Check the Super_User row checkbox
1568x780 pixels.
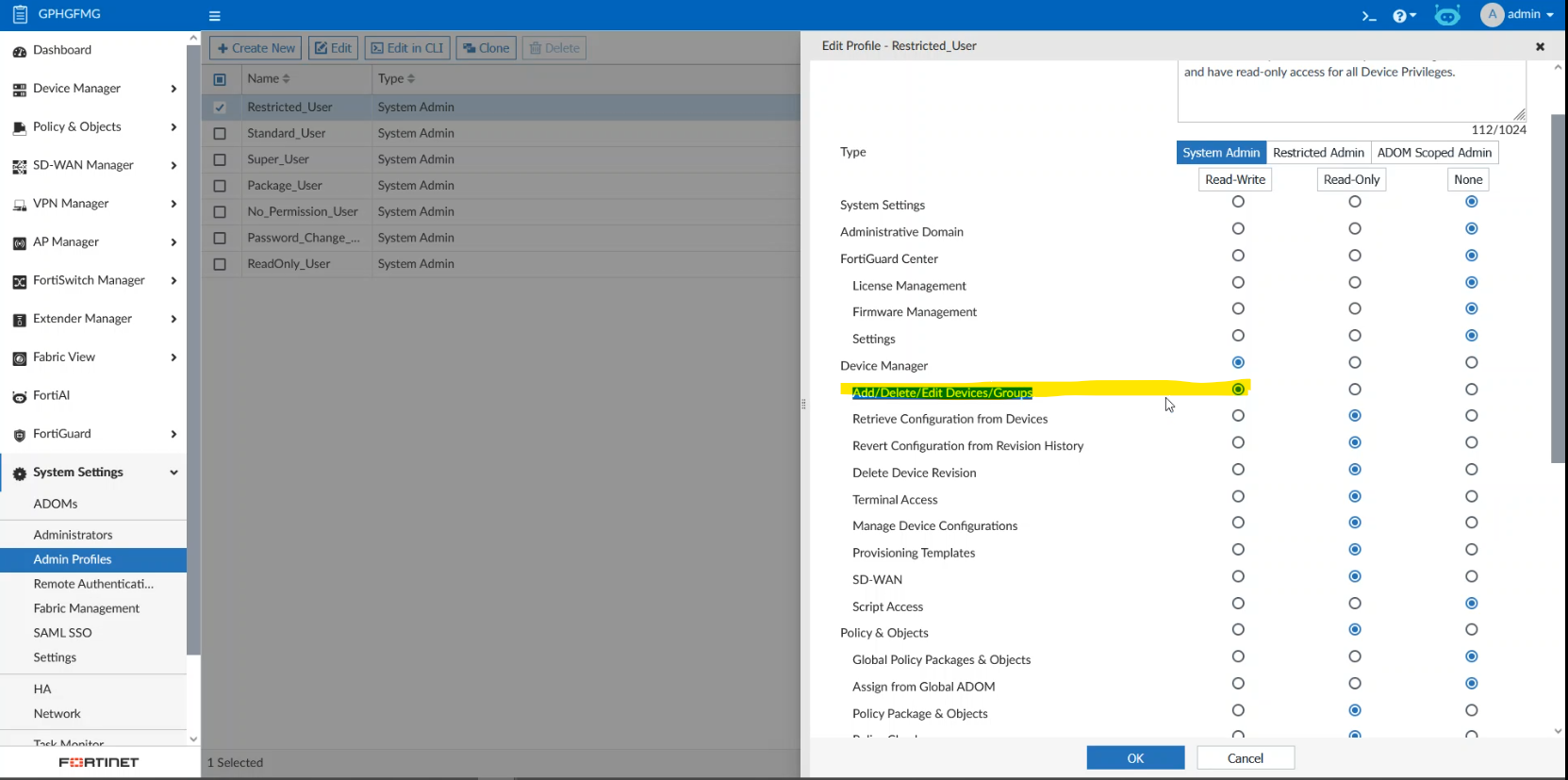pyautogui.click(x=220, y=160)
